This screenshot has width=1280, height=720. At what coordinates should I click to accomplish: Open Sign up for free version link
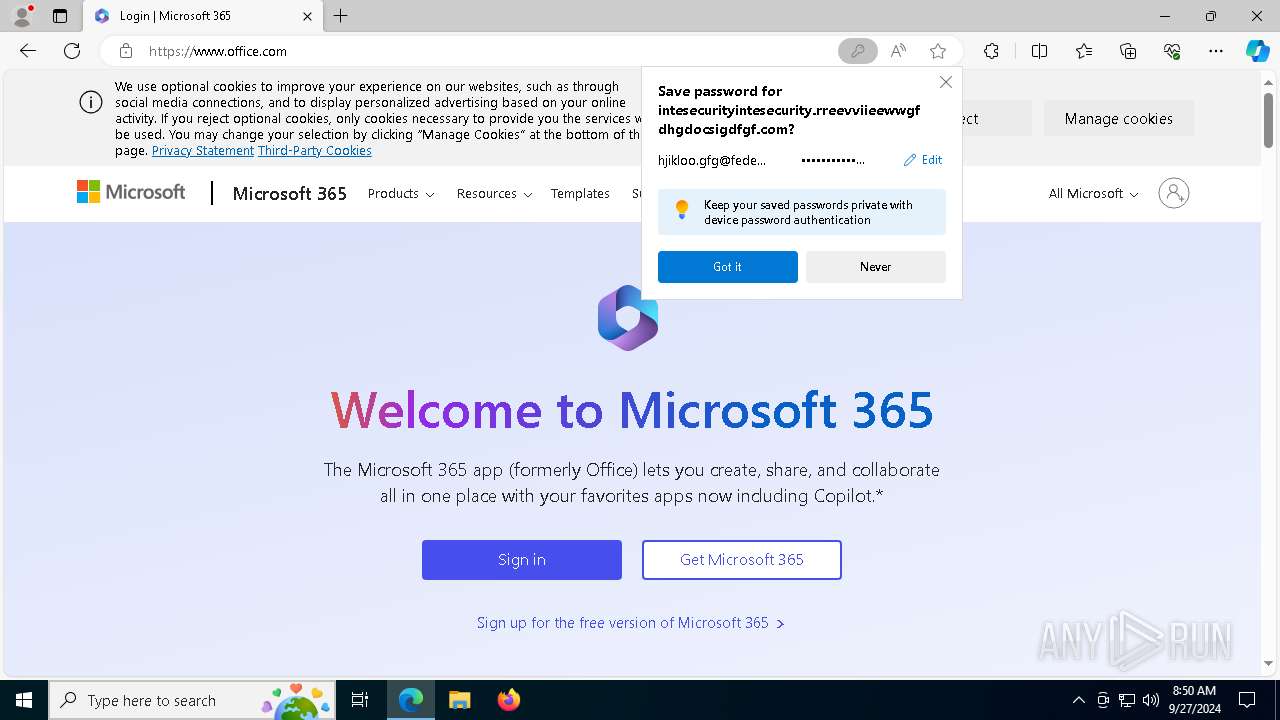coord(630,623)
